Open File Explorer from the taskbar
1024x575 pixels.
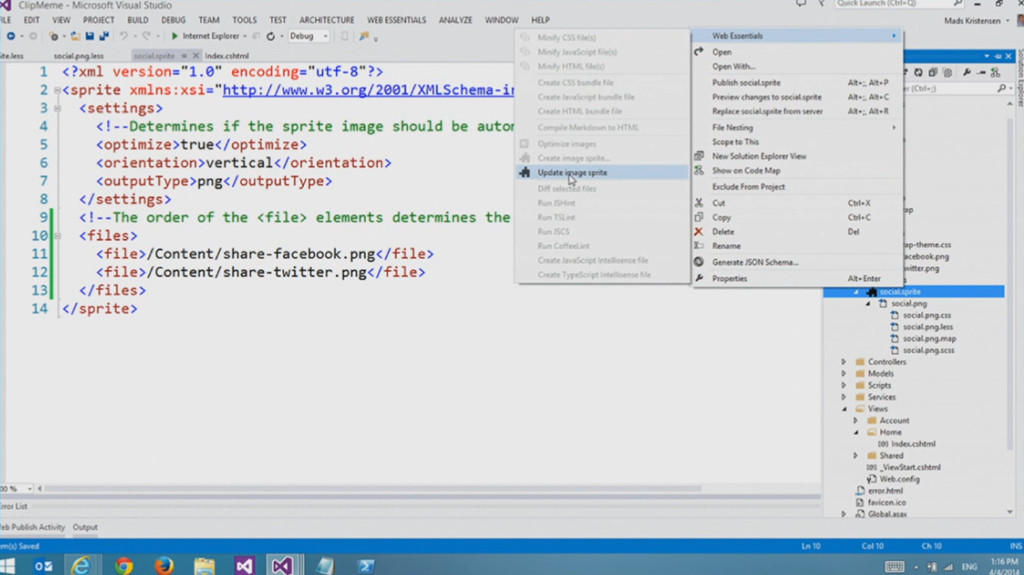[x=204, y=566]
